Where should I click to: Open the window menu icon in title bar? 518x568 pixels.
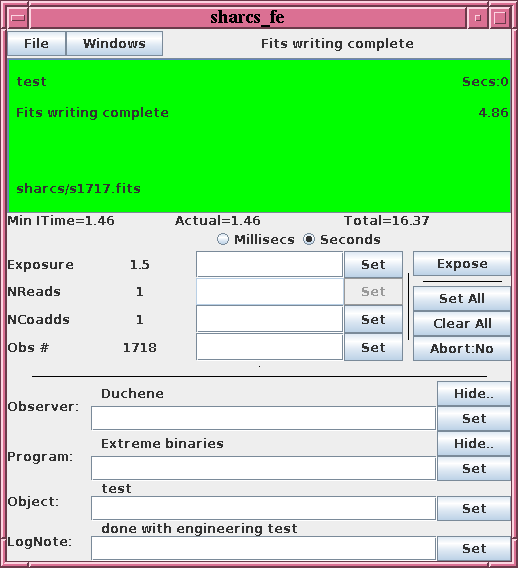point(18,17)
